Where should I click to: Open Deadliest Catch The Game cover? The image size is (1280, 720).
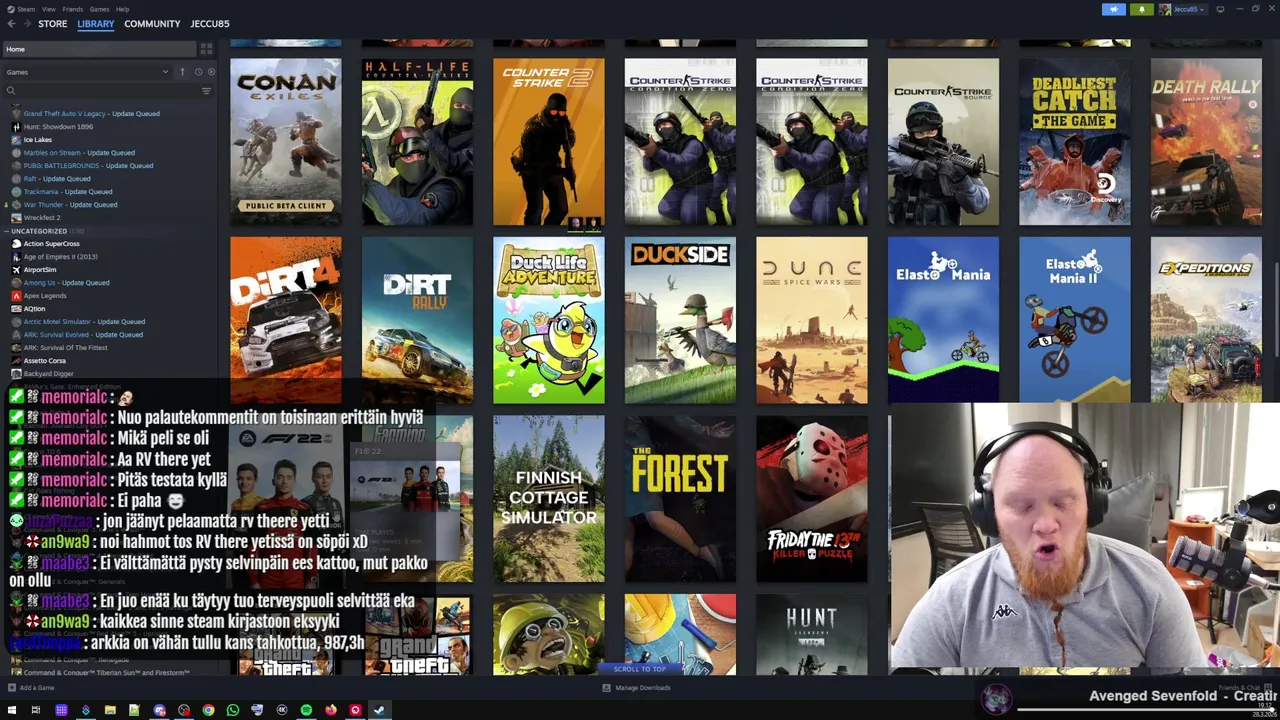tap(1075, 142)
